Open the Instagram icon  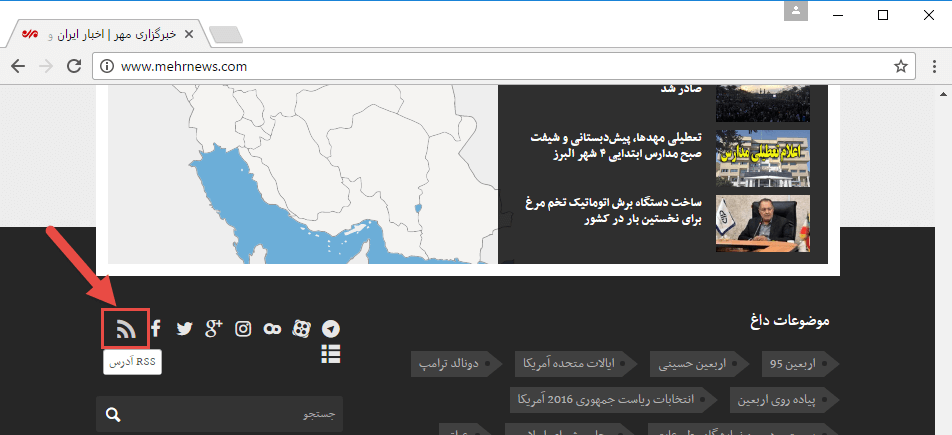(243, 329)
